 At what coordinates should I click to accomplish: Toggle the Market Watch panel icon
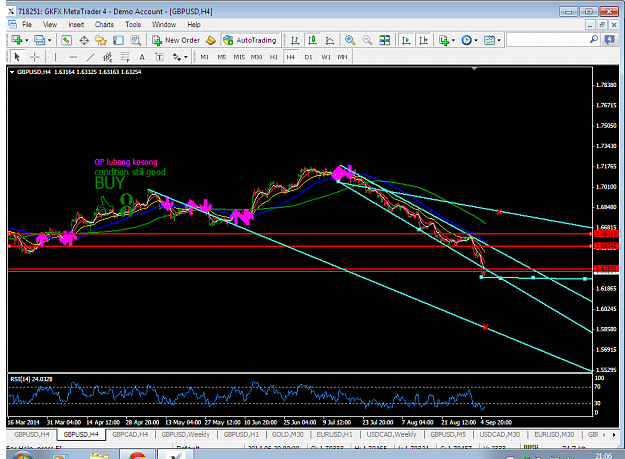tap(66, 40)
